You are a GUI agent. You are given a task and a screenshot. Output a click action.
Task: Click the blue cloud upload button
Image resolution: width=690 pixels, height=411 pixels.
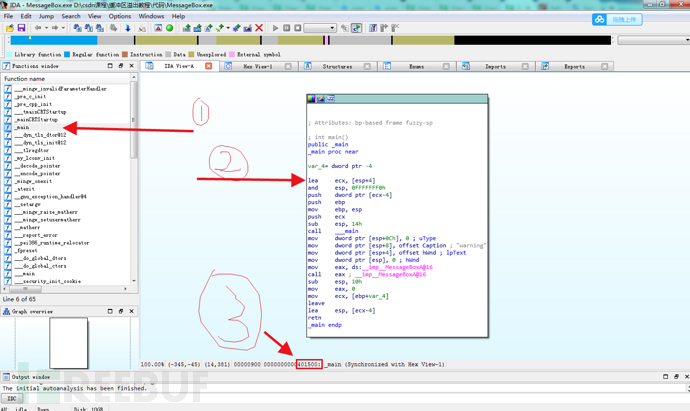pyautogui.click(x=617, y=19)
